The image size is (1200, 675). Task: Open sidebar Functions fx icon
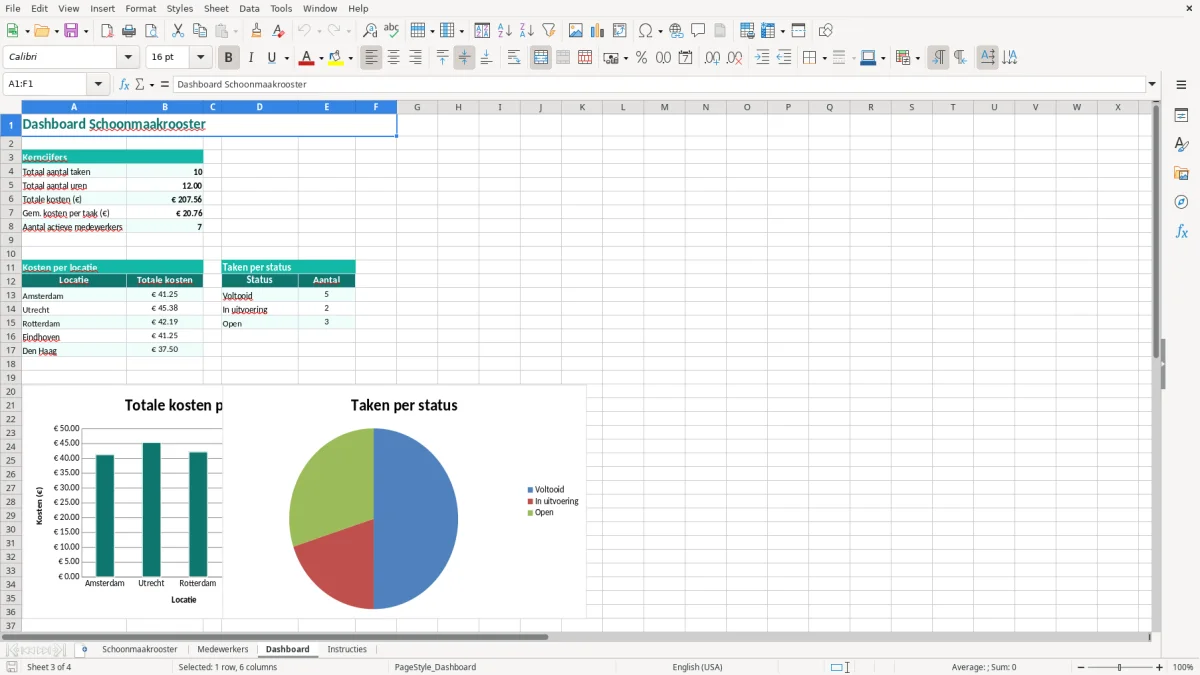tap(1181, 231)
